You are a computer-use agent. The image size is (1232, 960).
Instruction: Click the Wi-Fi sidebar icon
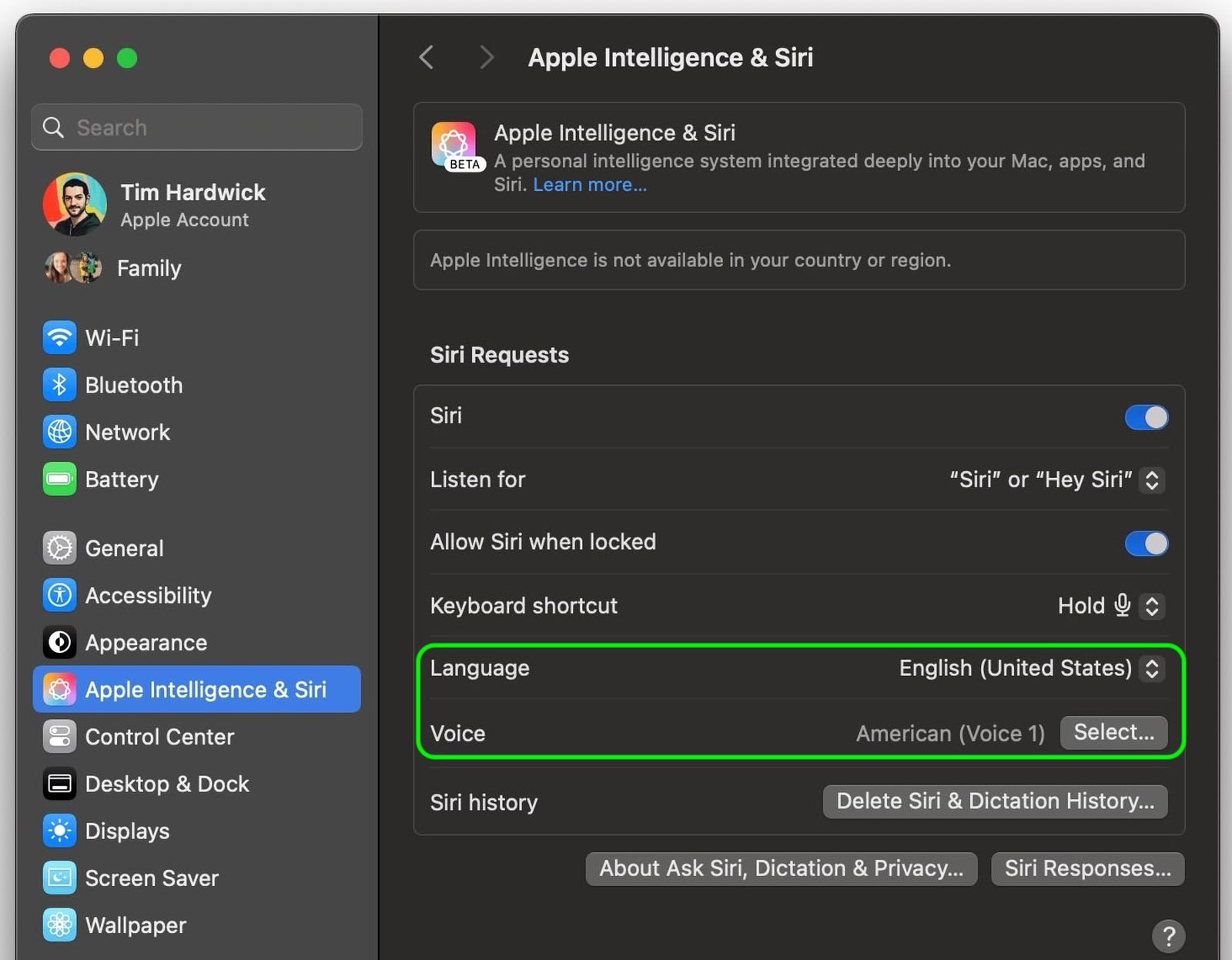[x=59, y=337]
